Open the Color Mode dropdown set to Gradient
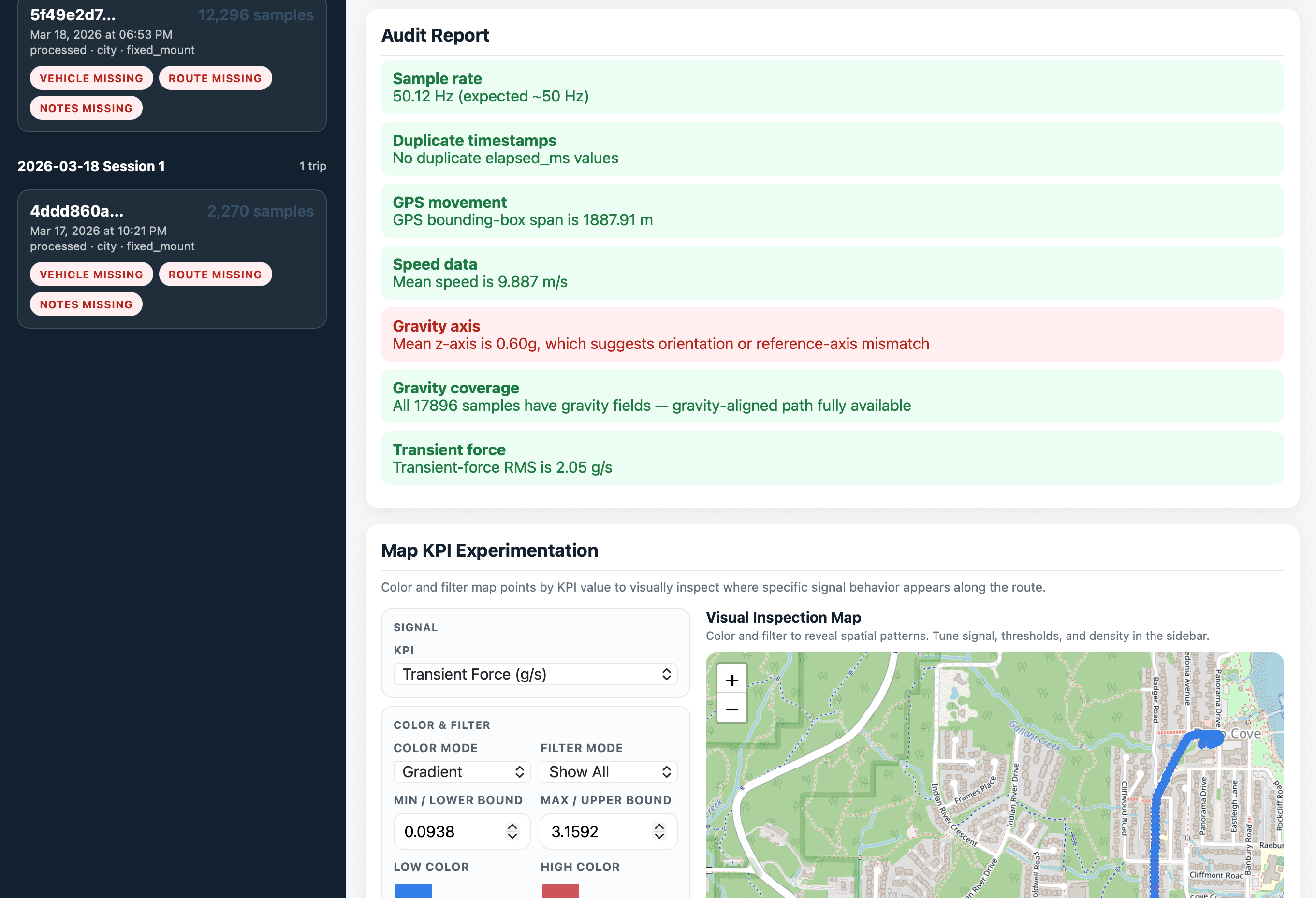Viewport: 1316px width, 898px height. (462, 772)
